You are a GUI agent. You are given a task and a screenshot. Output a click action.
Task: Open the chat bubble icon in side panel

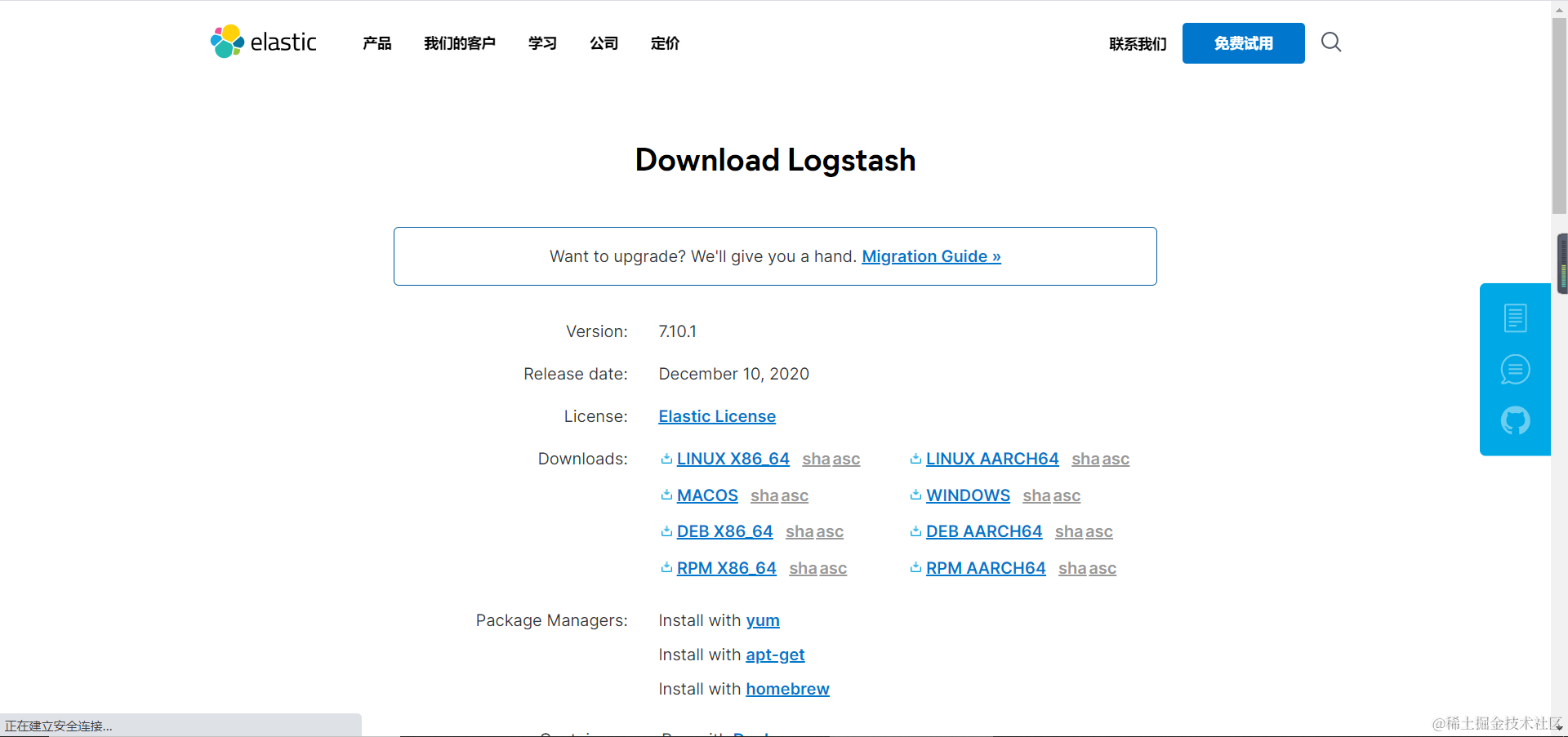(x=1515, y=370)
